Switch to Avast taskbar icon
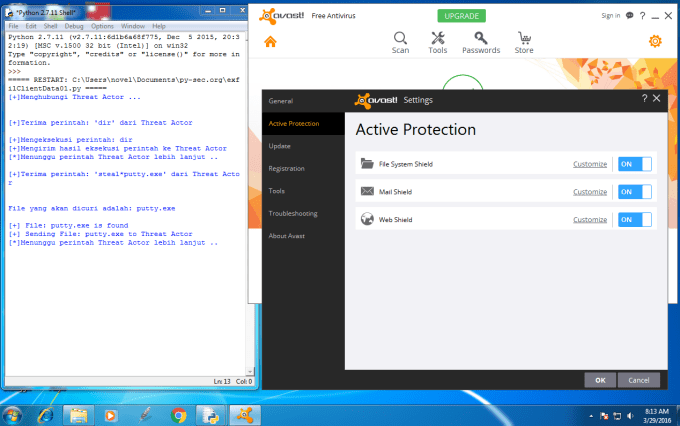This screenshot has height=426, width=680. [x=245, y=416]
